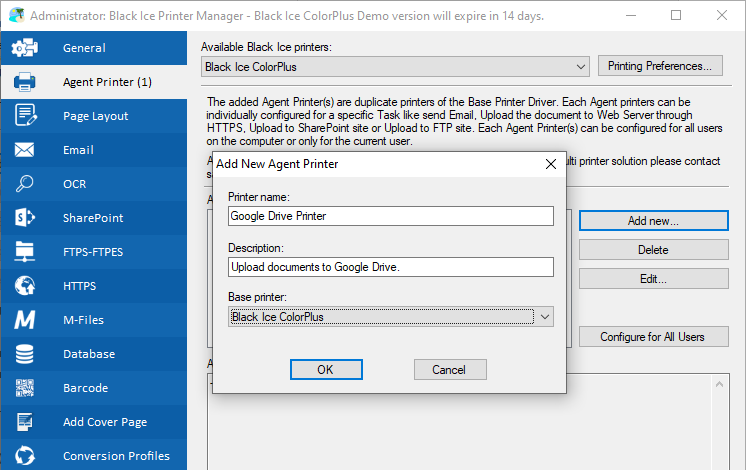Open the Database stack icon
The width and height of the screenshot is (746, 470).
tap(25, 354)
